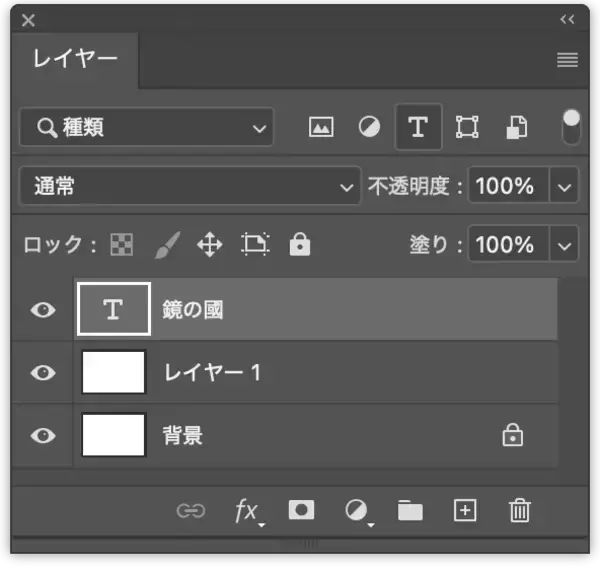The image size is (600, 568).
Task: Click the 不透明度 100% value field
Action: click(509, 186)
